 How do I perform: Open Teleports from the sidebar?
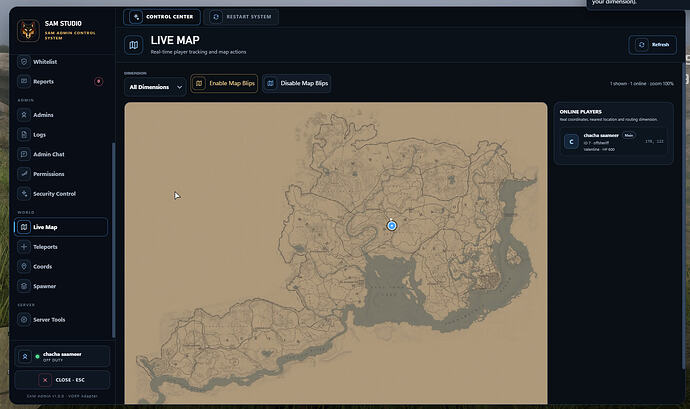(x=61, y=247)
